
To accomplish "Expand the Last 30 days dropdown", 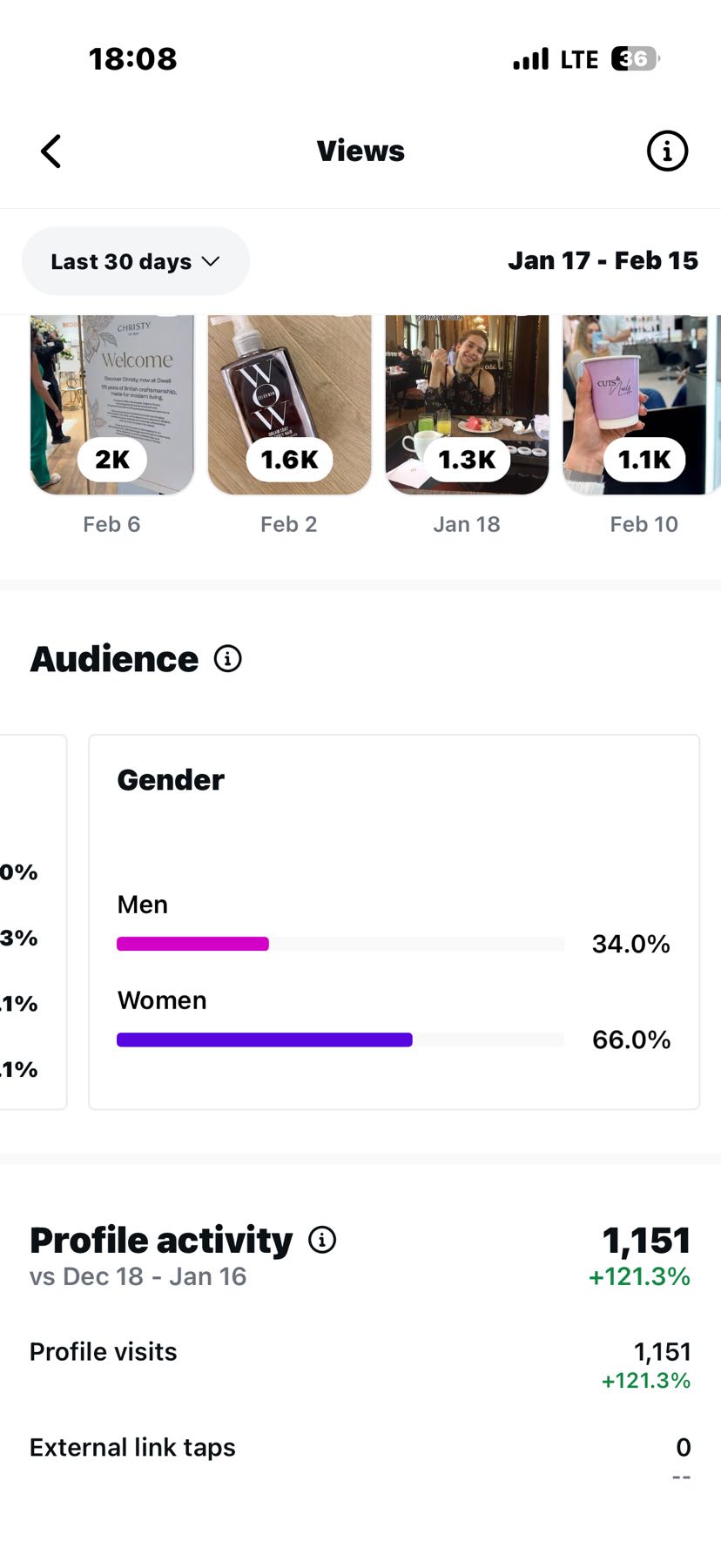I will pos(135,261).
